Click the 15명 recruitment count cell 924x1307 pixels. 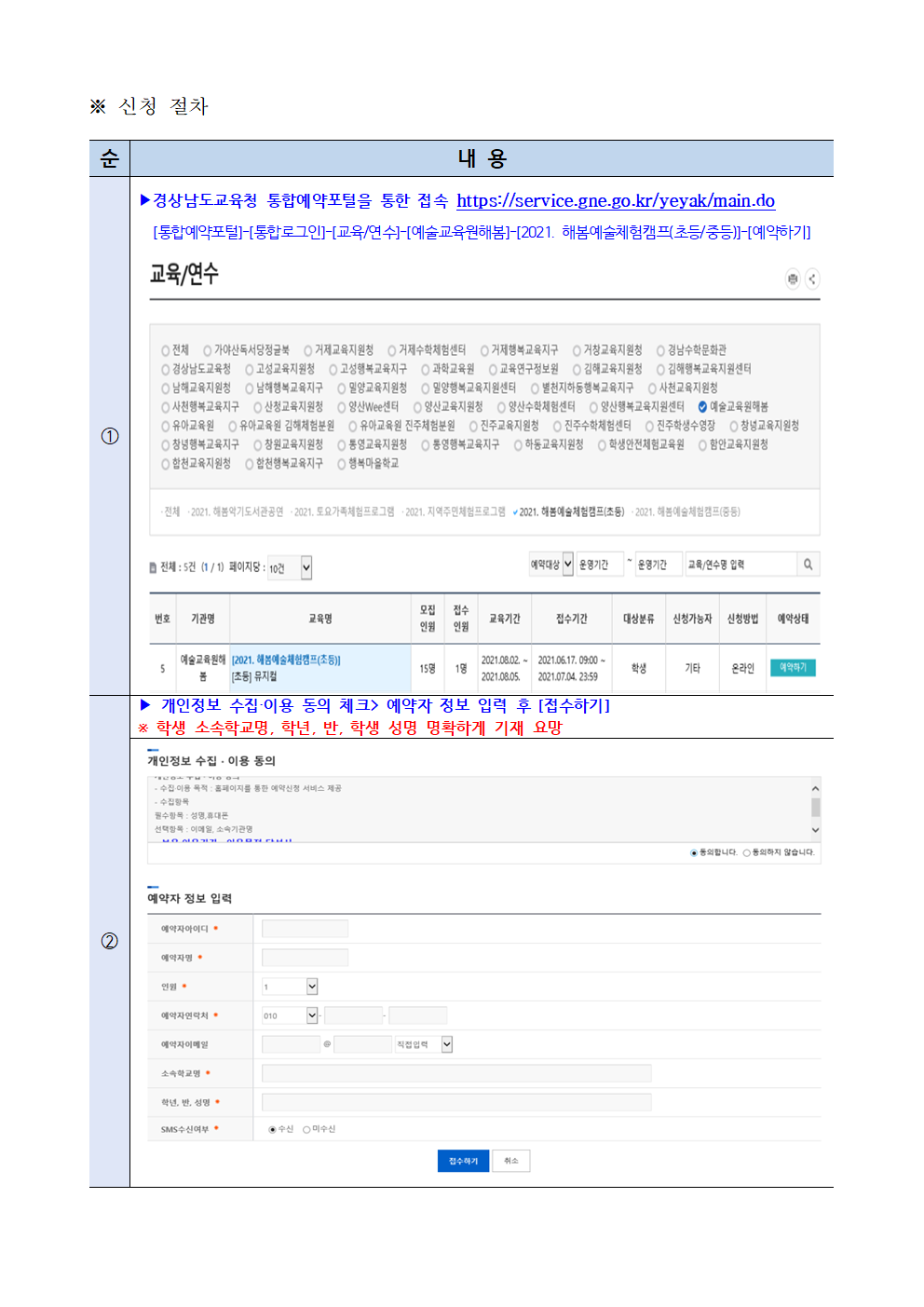pyautogui.click(x=428, y=669)
